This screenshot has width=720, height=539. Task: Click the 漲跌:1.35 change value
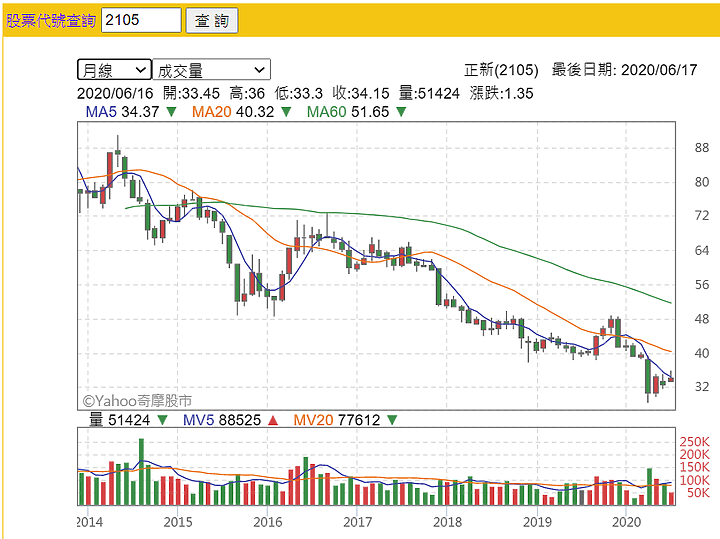pyautogui.click(x=501, y=93)
